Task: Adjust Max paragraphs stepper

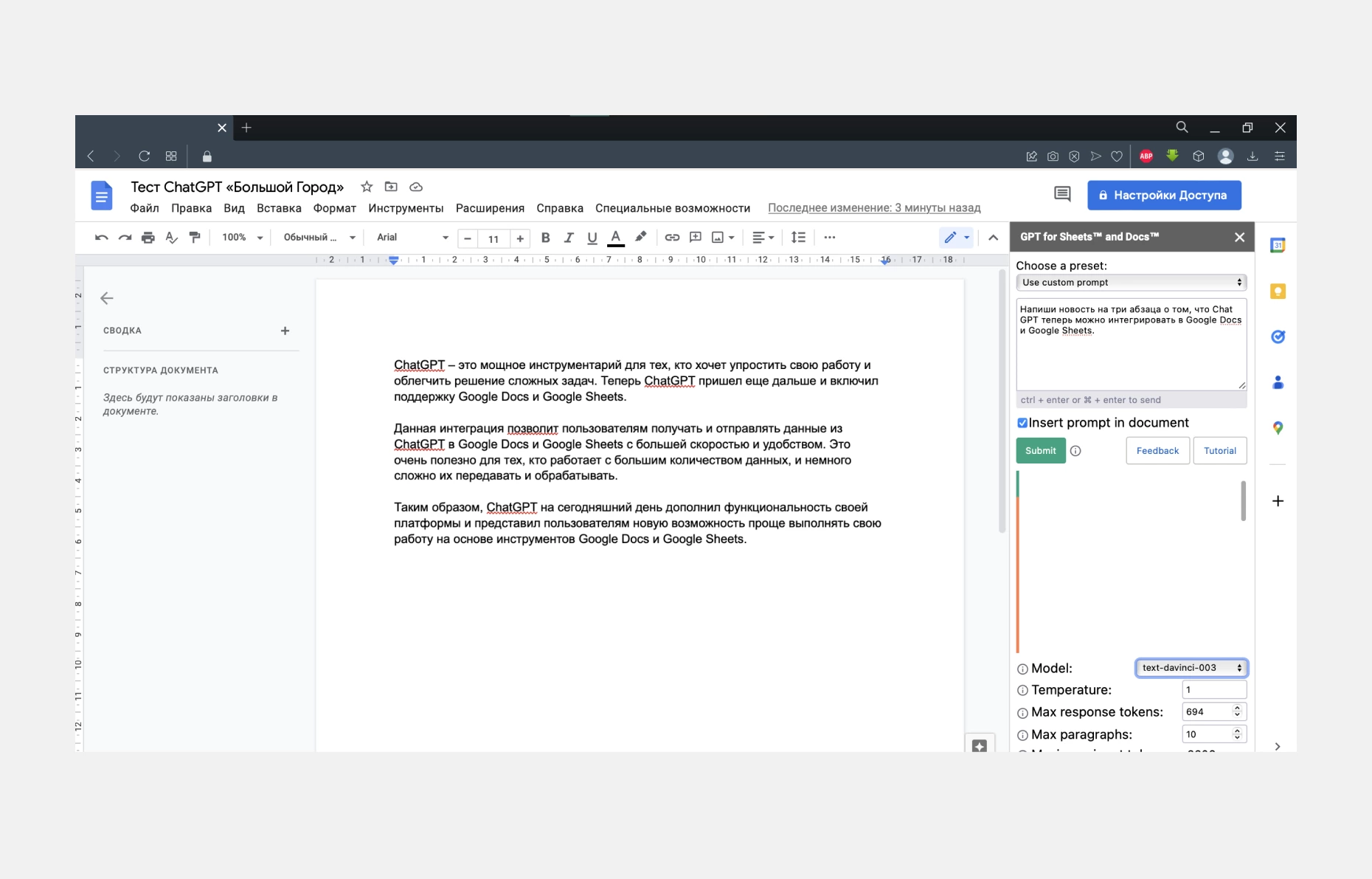Action: click(x=1238, y=734)
